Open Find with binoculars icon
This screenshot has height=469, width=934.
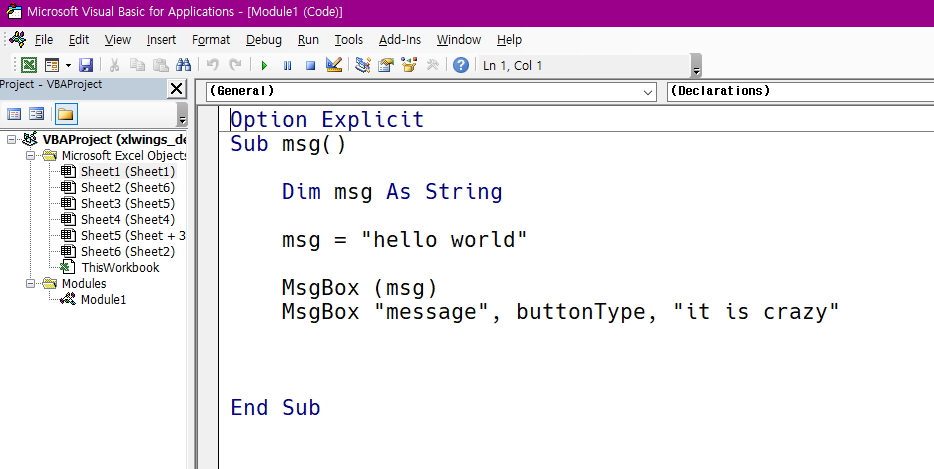(183, 66)
